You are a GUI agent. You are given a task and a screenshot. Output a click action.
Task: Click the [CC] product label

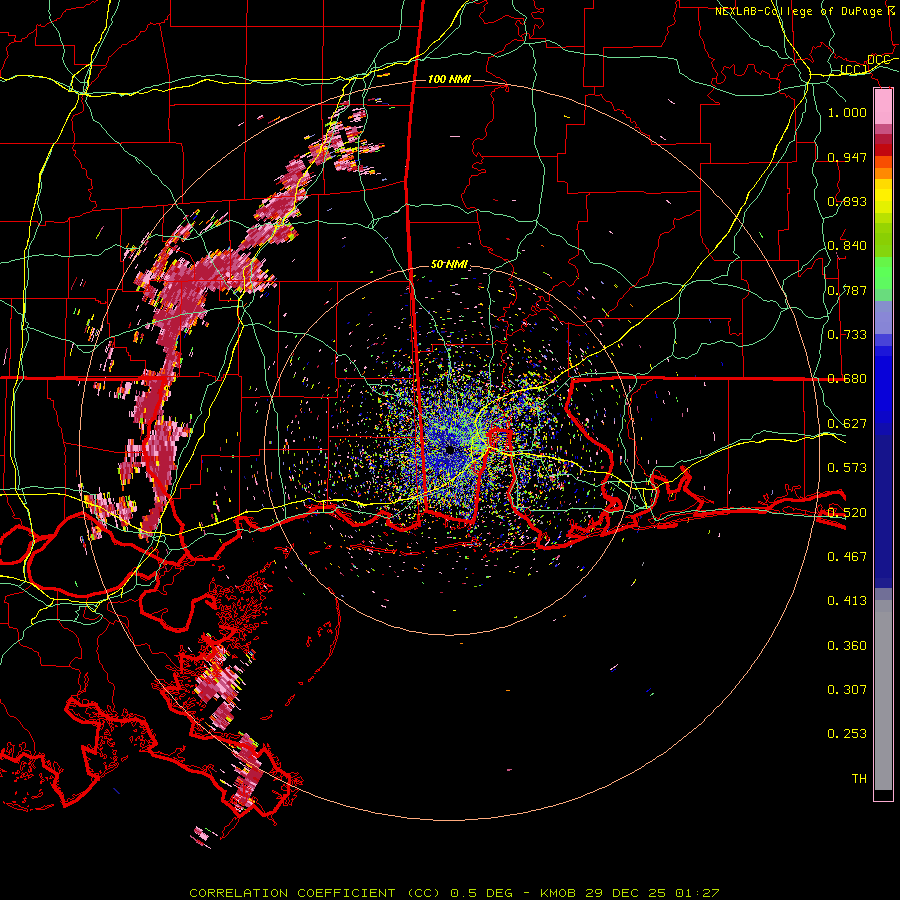coord(854,70)
